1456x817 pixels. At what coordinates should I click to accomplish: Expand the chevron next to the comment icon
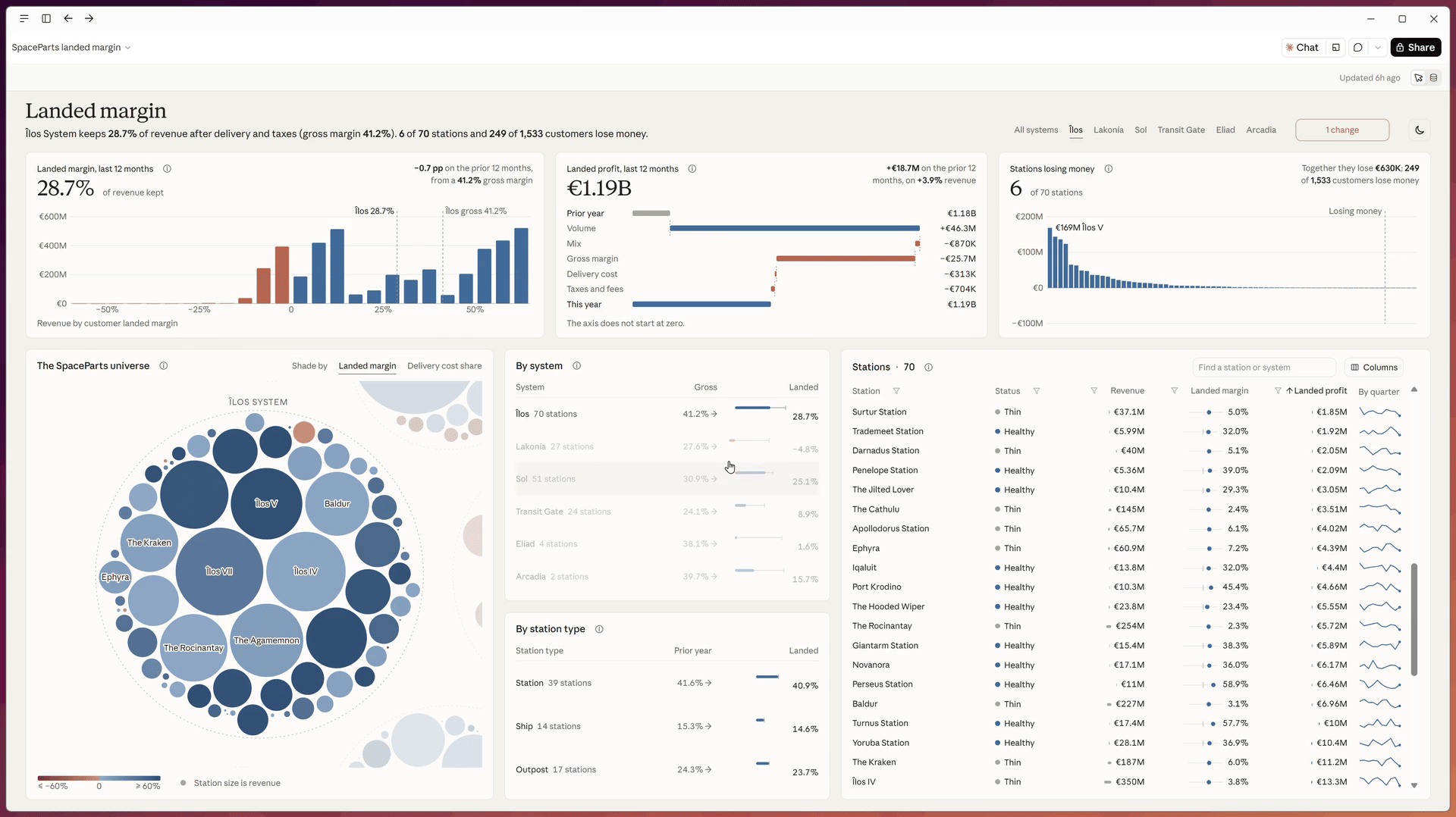coord(1378,47)
